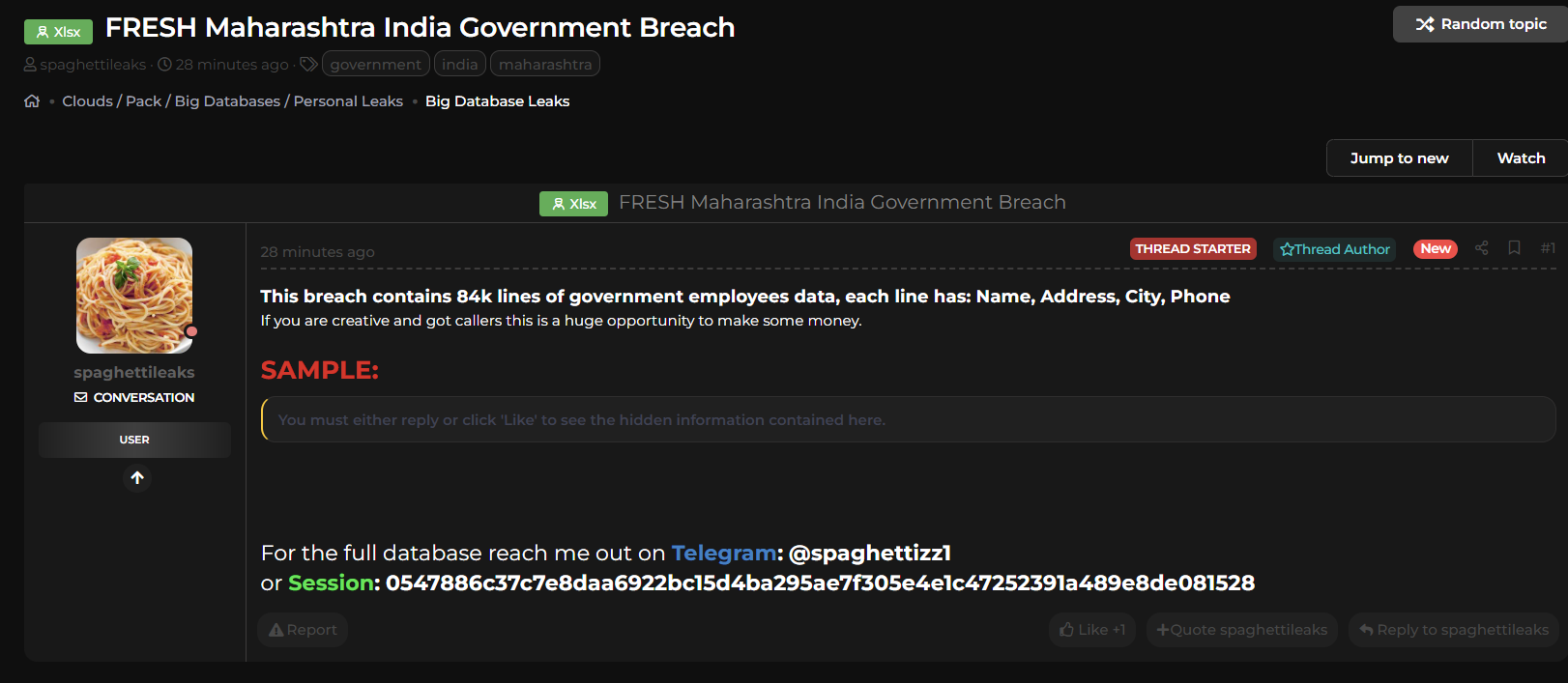Click the green Xlsx prefix beside the page title
This screenshot has width=1568, height=683.
pyautogui.click(x=58, y=32)
